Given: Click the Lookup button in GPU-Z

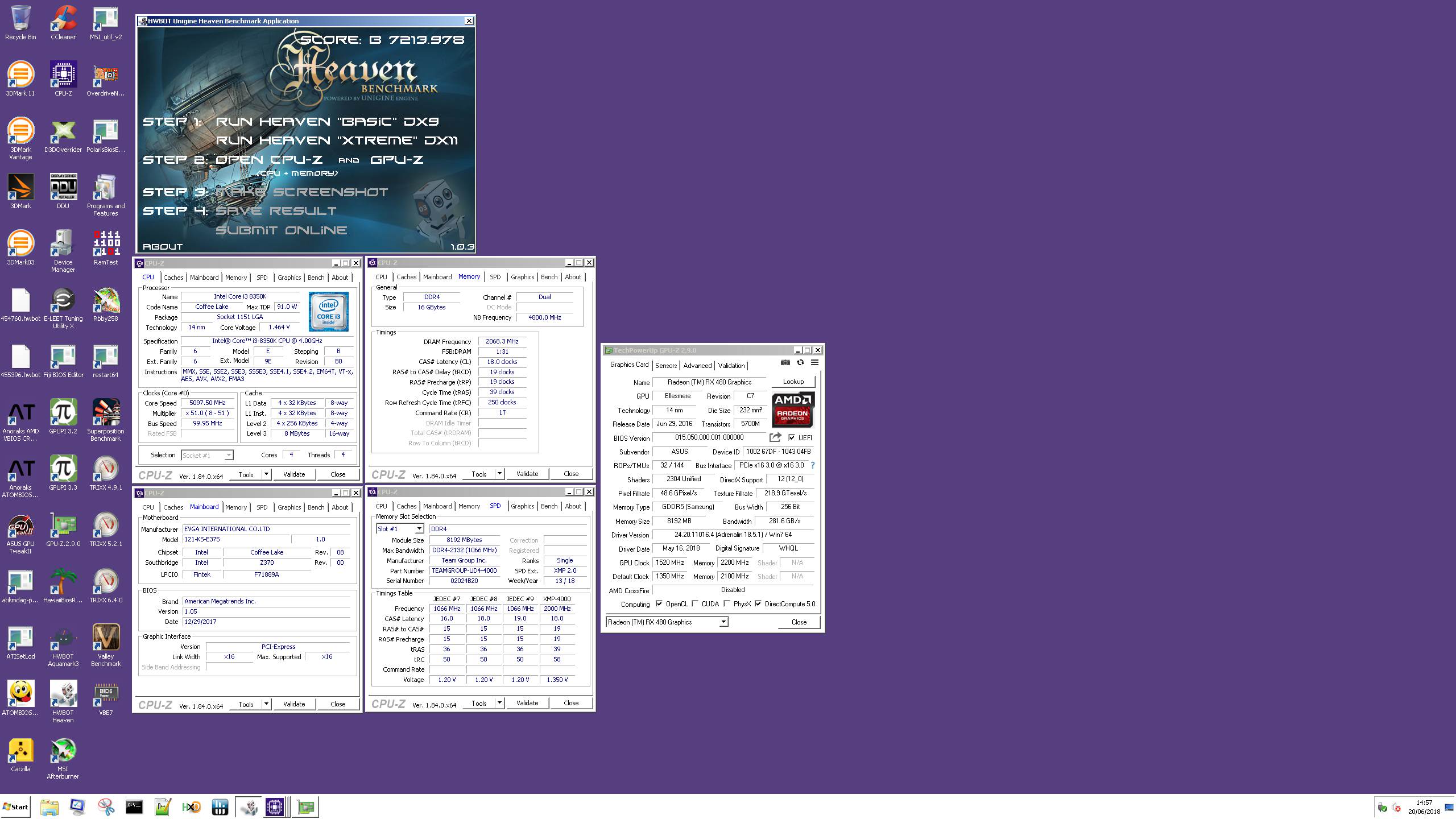Looking at the screenshot, I should 793,382.
